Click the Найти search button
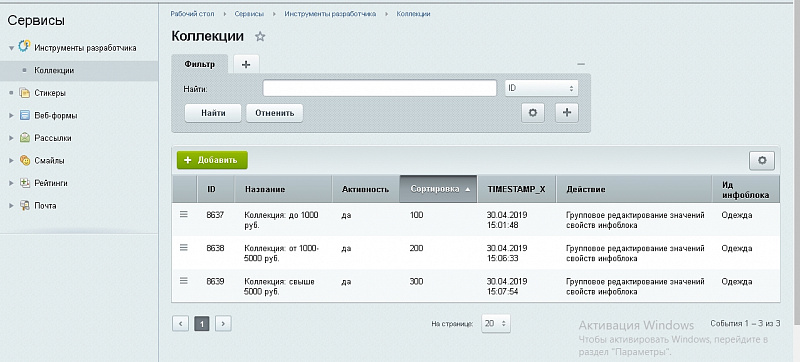The image size is (800, 362). [213, 113]
